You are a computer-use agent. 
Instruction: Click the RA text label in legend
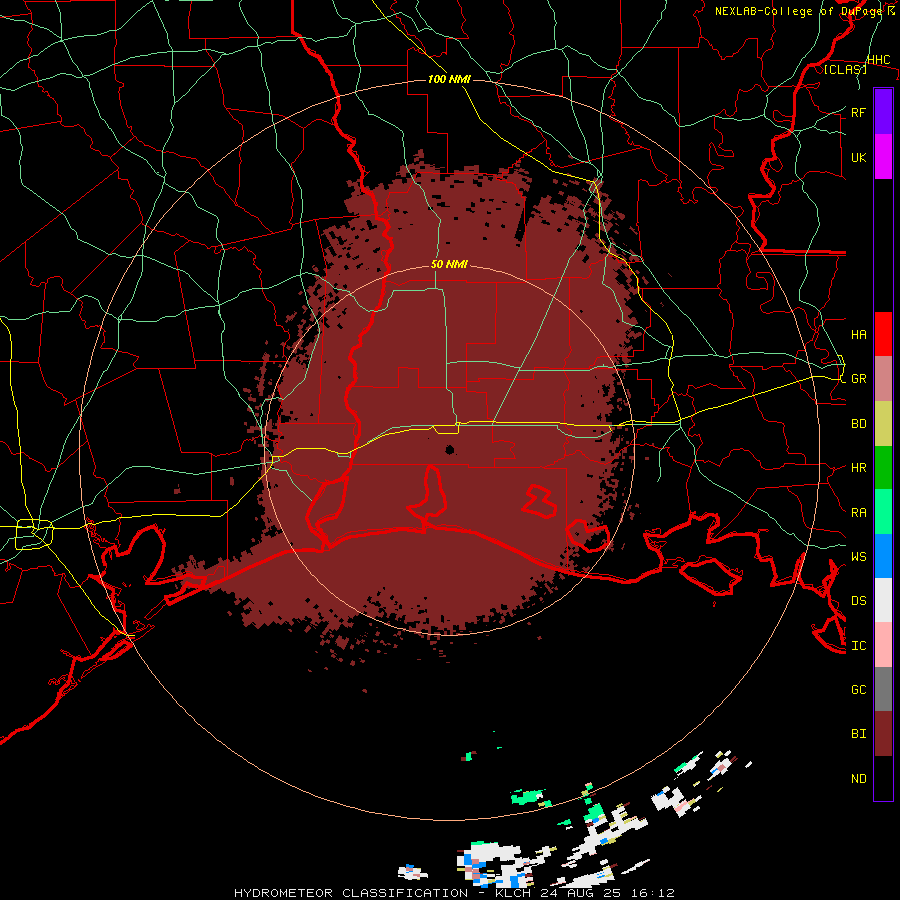point(858,513)
